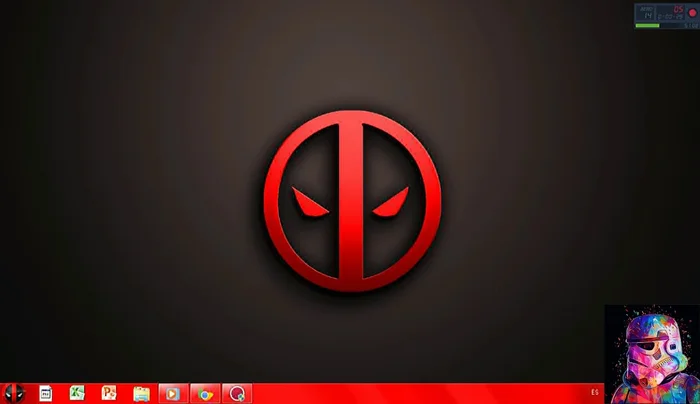Launch Google Chrome from the taskbar
700x404 pixels.
coord(204,393)
